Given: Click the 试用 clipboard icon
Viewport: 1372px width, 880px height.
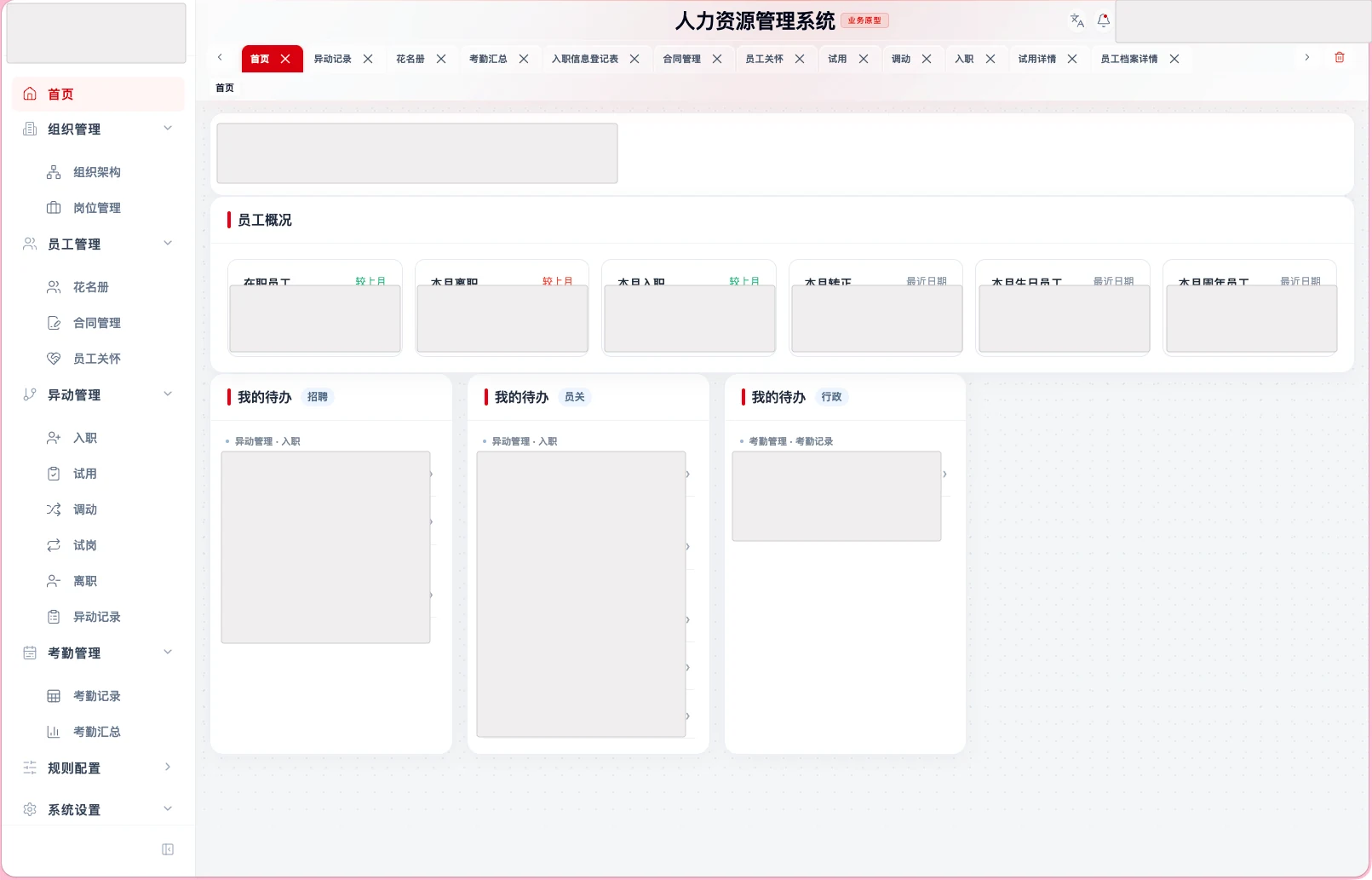Looking at the screenshot, I should (54, 474).
